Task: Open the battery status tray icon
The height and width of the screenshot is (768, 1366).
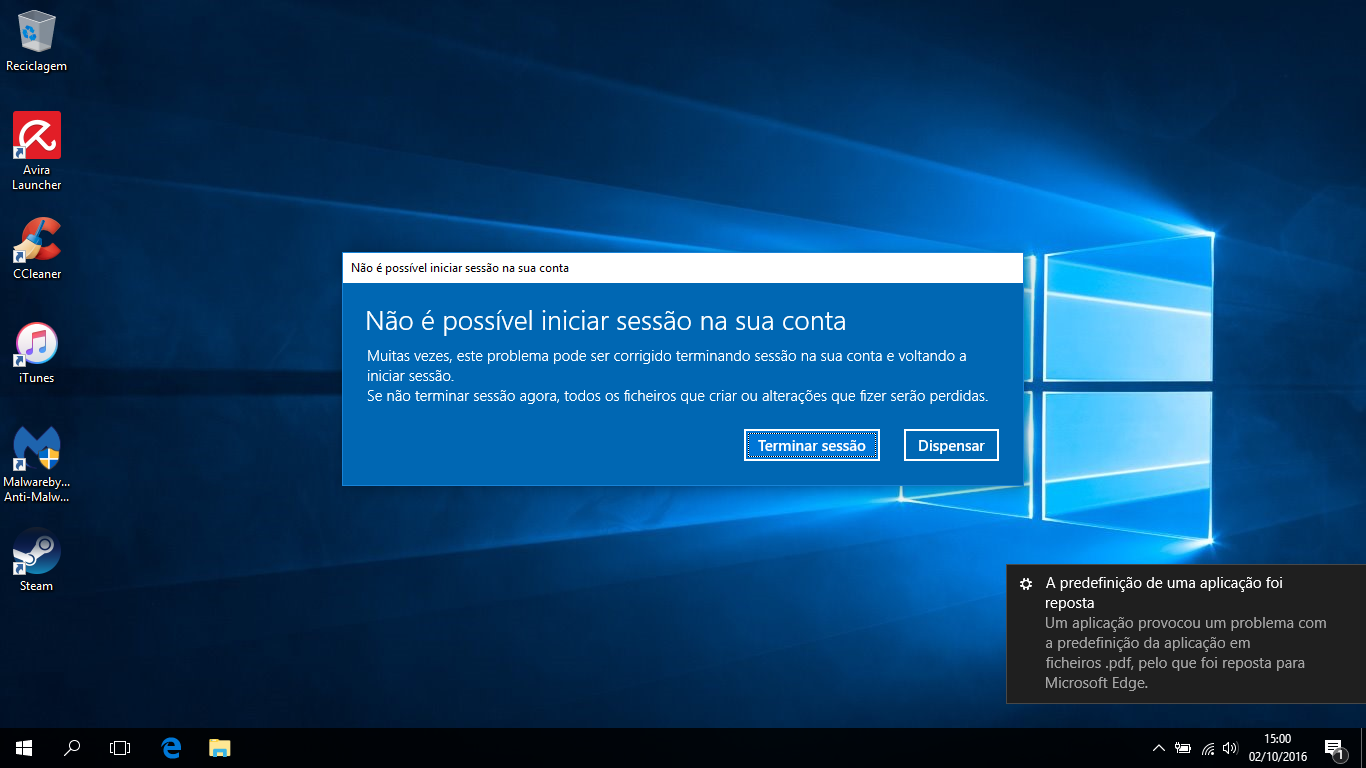Action: 1183,748
